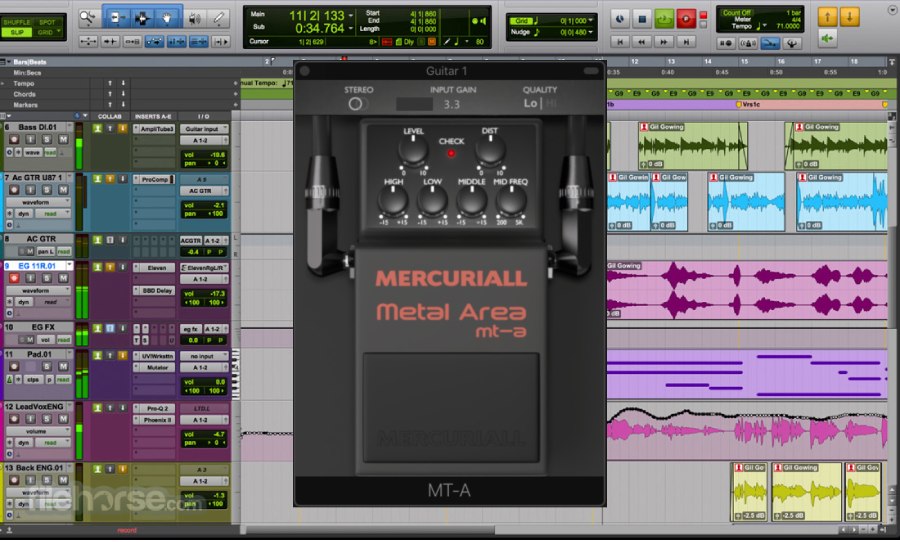Select SPOT edit mode

pos(47,19)
